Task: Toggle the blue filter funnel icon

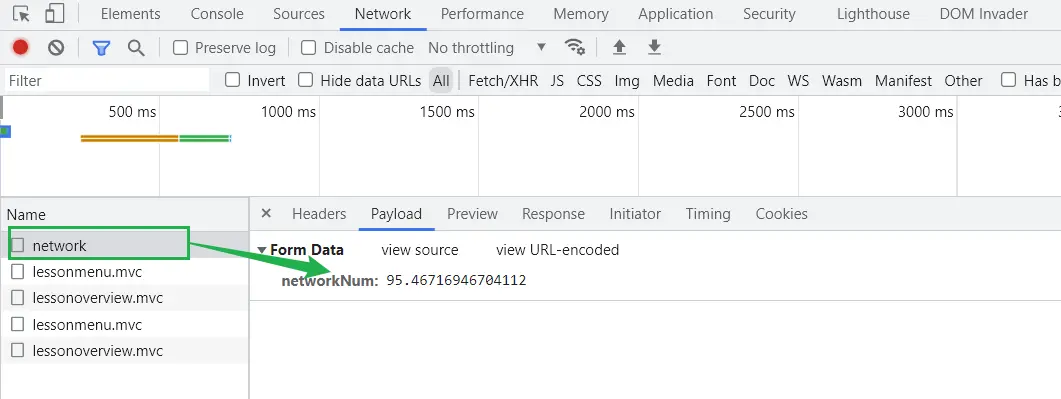Action: point(101,48)
